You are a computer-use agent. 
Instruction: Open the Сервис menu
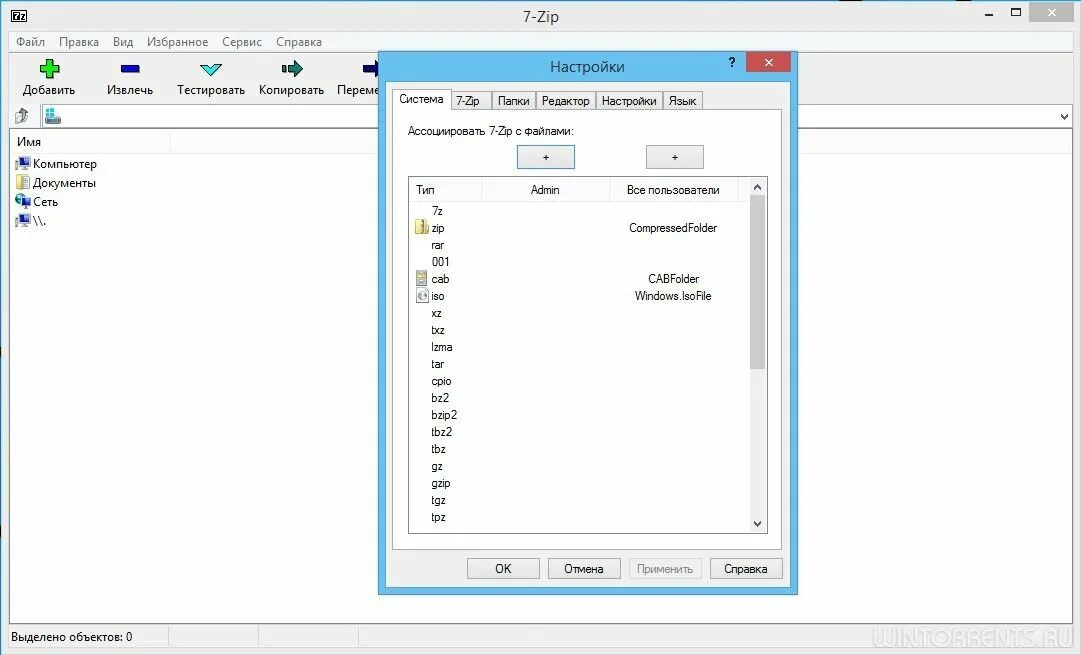(241, 41)
